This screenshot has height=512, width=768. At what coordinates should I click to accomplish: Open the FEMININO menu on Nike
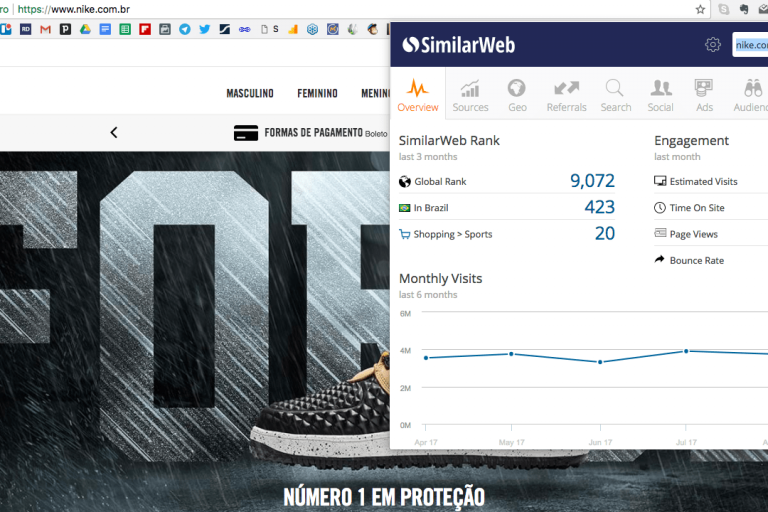pyautogui.click(x=317, y=93)
